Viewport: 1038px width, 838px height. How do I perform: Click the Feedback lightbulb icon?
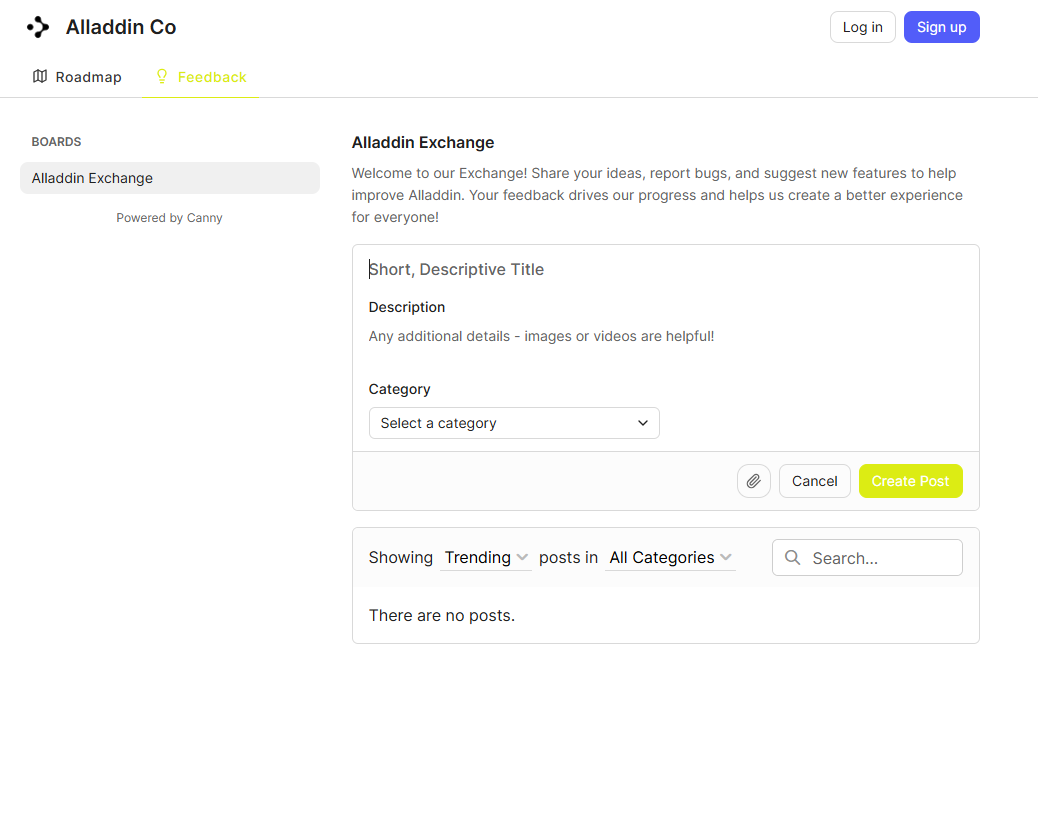(x=162, y=77)
